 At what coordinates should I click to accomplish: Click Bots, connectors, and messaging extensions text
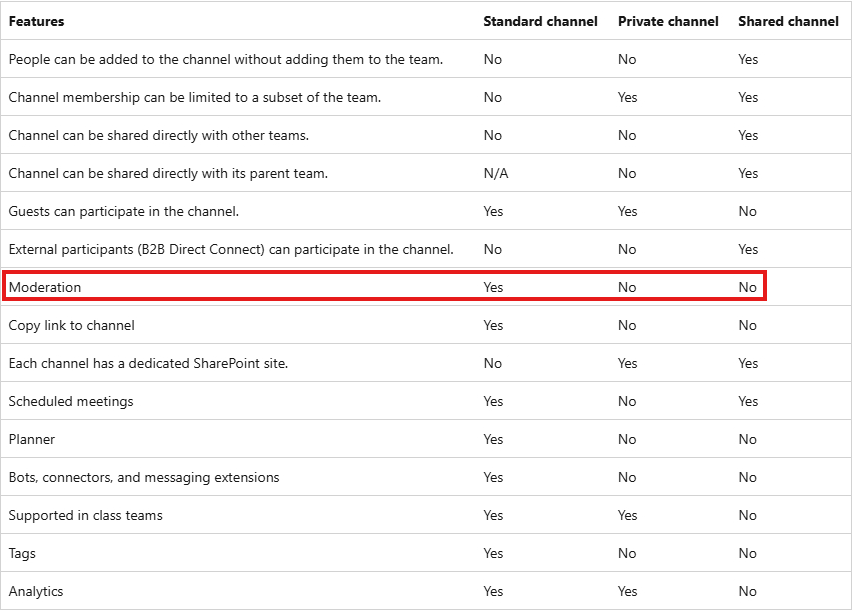pyautogui.click(x=144, y=478)
